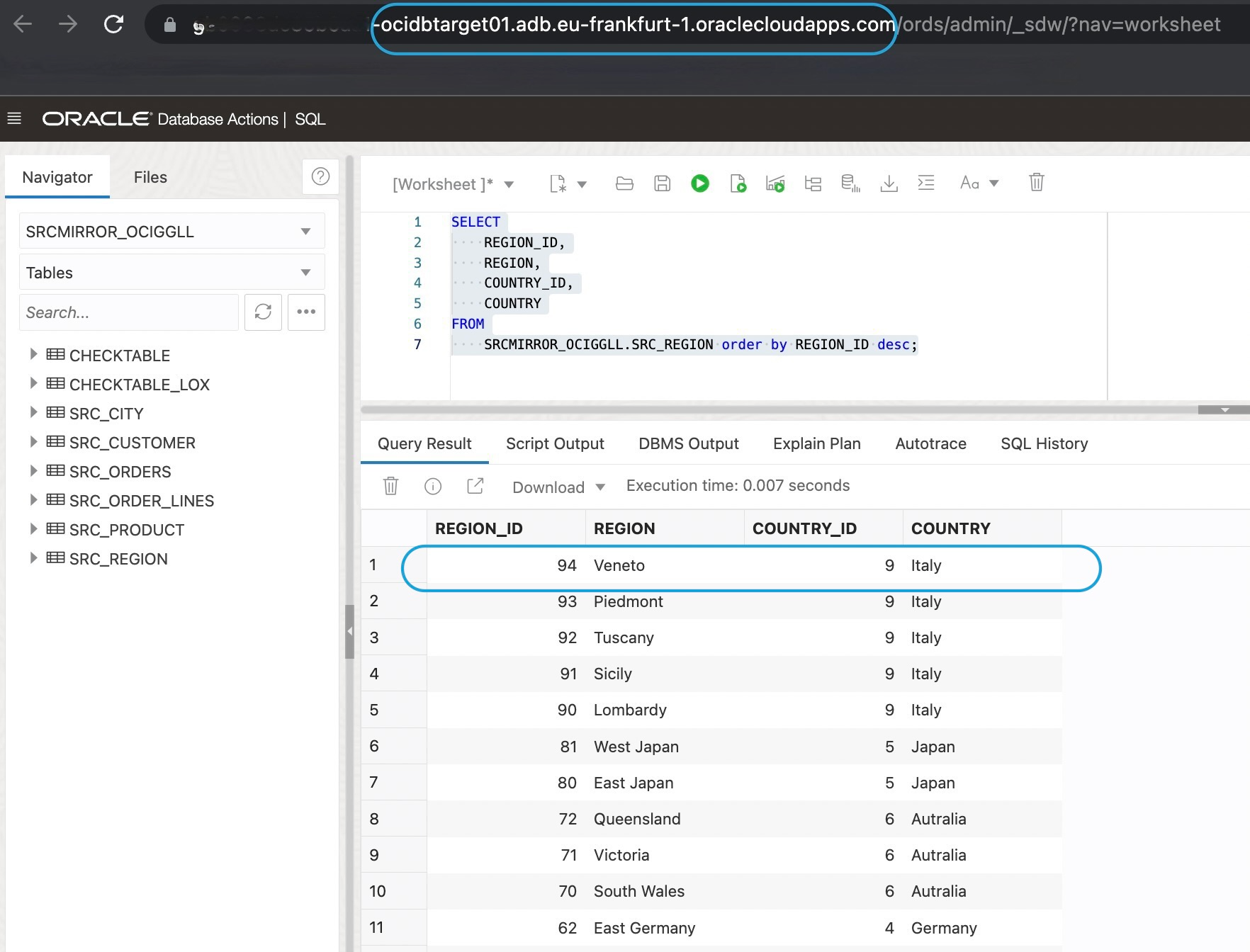Image resolution: width=1250 pixels, height=952 pixels.
Task: Run the statement with green play button
Action: (700, 184)
